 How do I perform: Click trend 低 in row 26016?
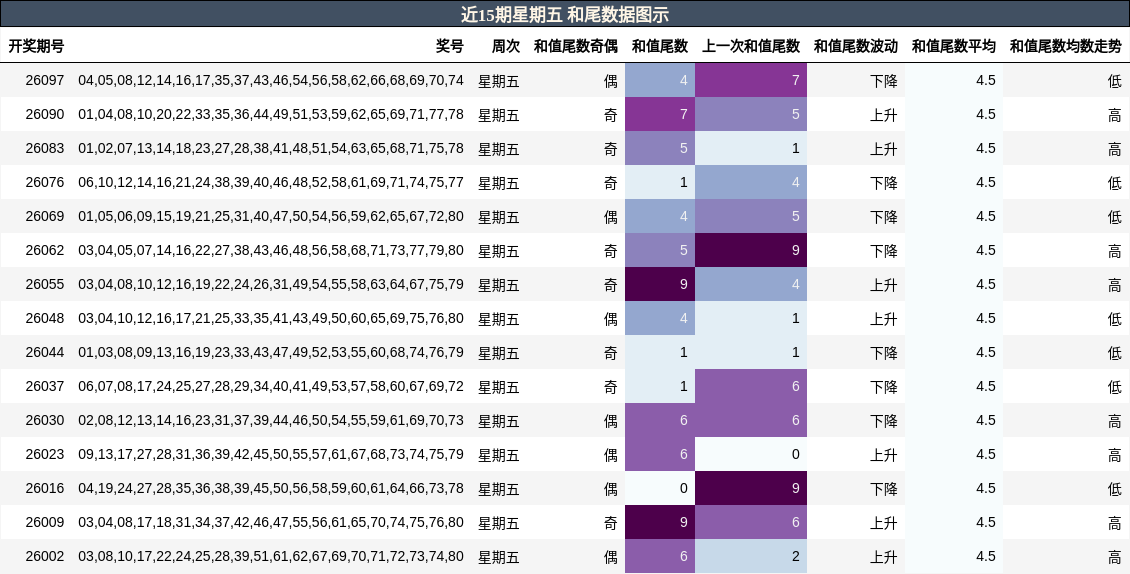coord(1115,489)
